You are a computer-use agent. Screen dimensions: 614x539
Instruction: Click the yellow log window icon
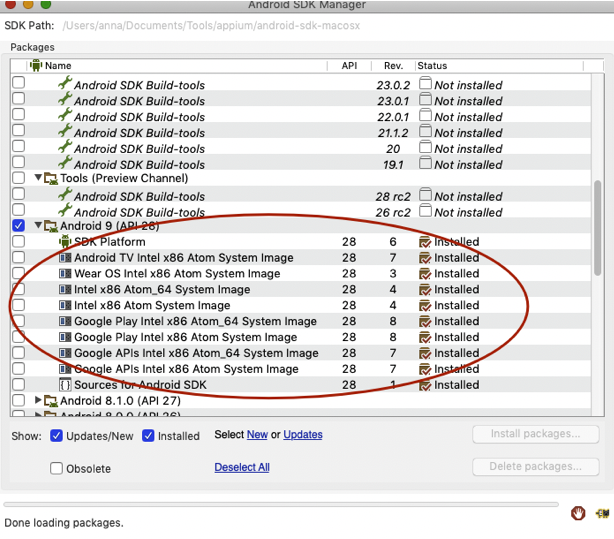[602, 513]
